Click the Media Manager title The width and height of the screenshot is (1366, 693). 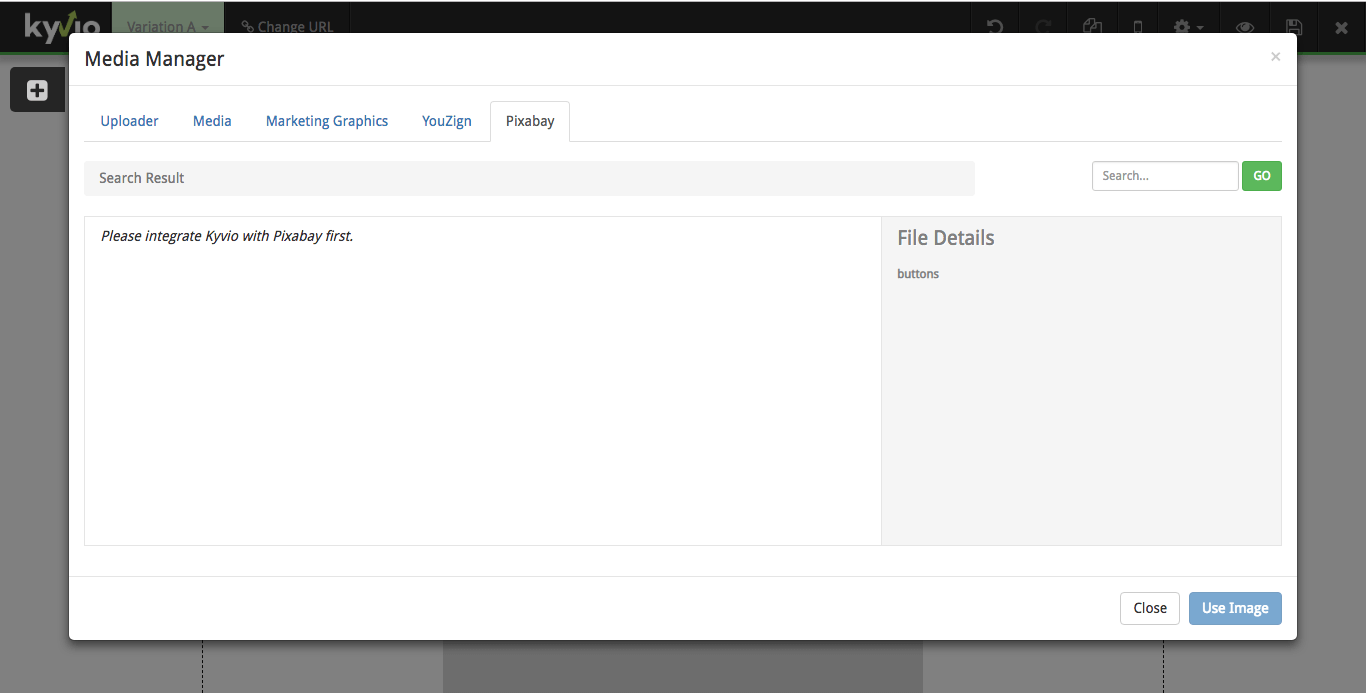[x=154, y=59]
